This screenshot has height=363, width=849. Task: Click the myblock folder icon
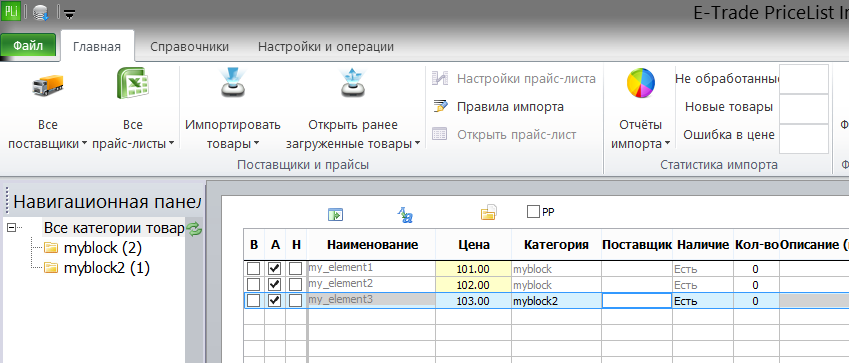tap(51, 248)
